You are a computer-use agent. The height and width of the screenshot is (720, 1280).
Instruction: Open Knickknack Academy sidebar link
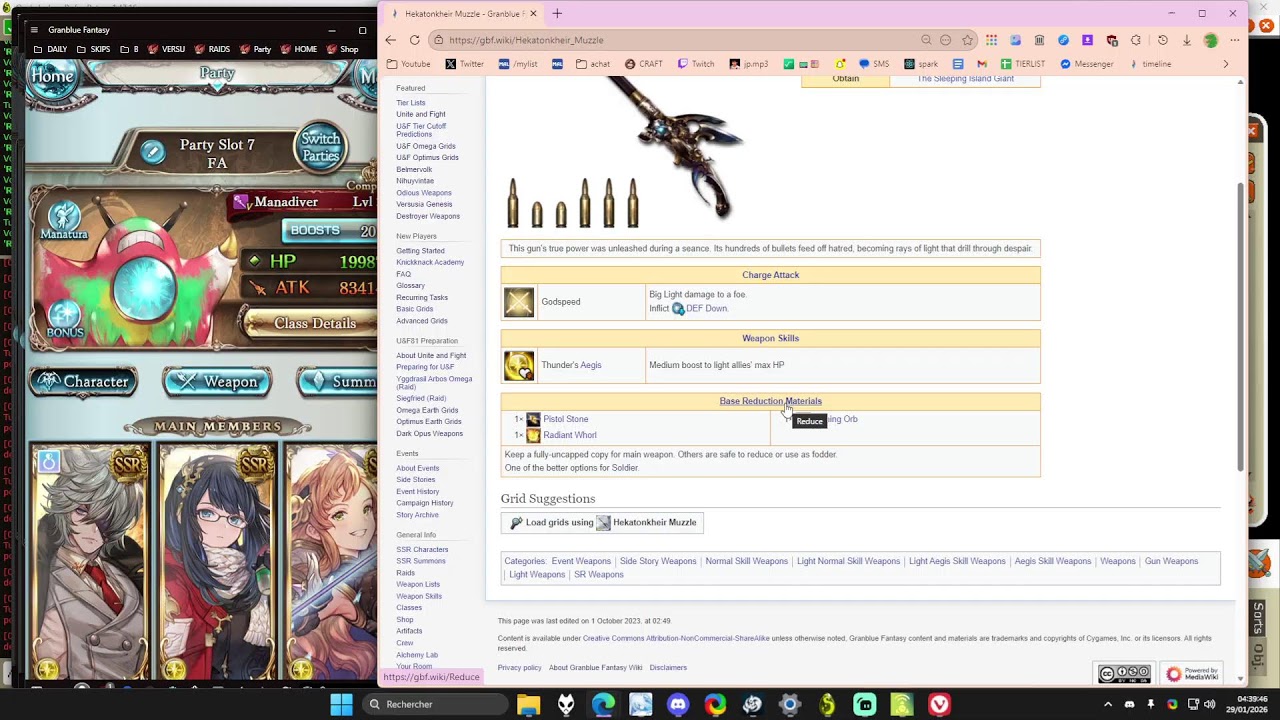click(x=430, y=262)
